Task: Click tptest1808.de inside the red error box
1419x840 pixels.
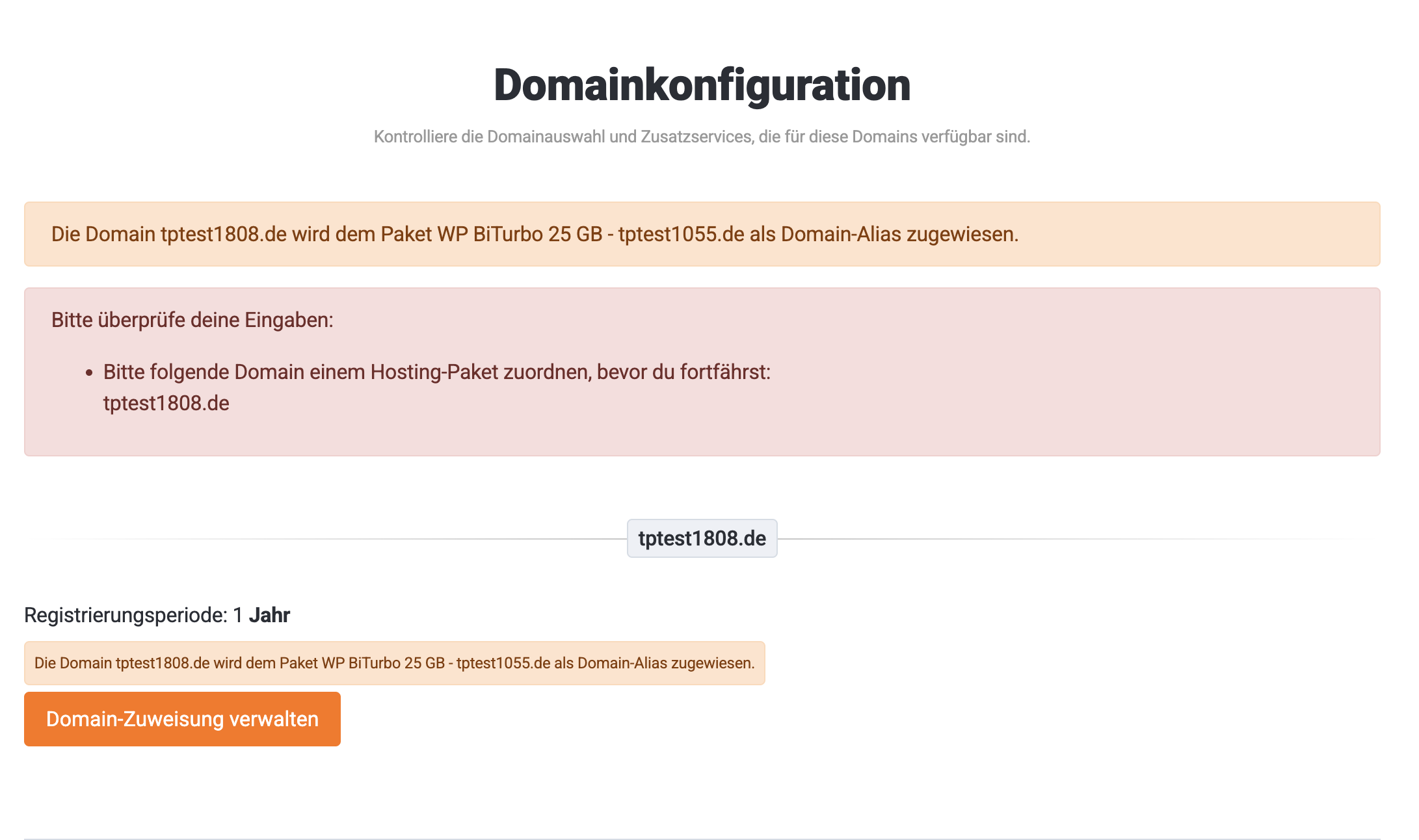Action: click(x=166, y=403)
